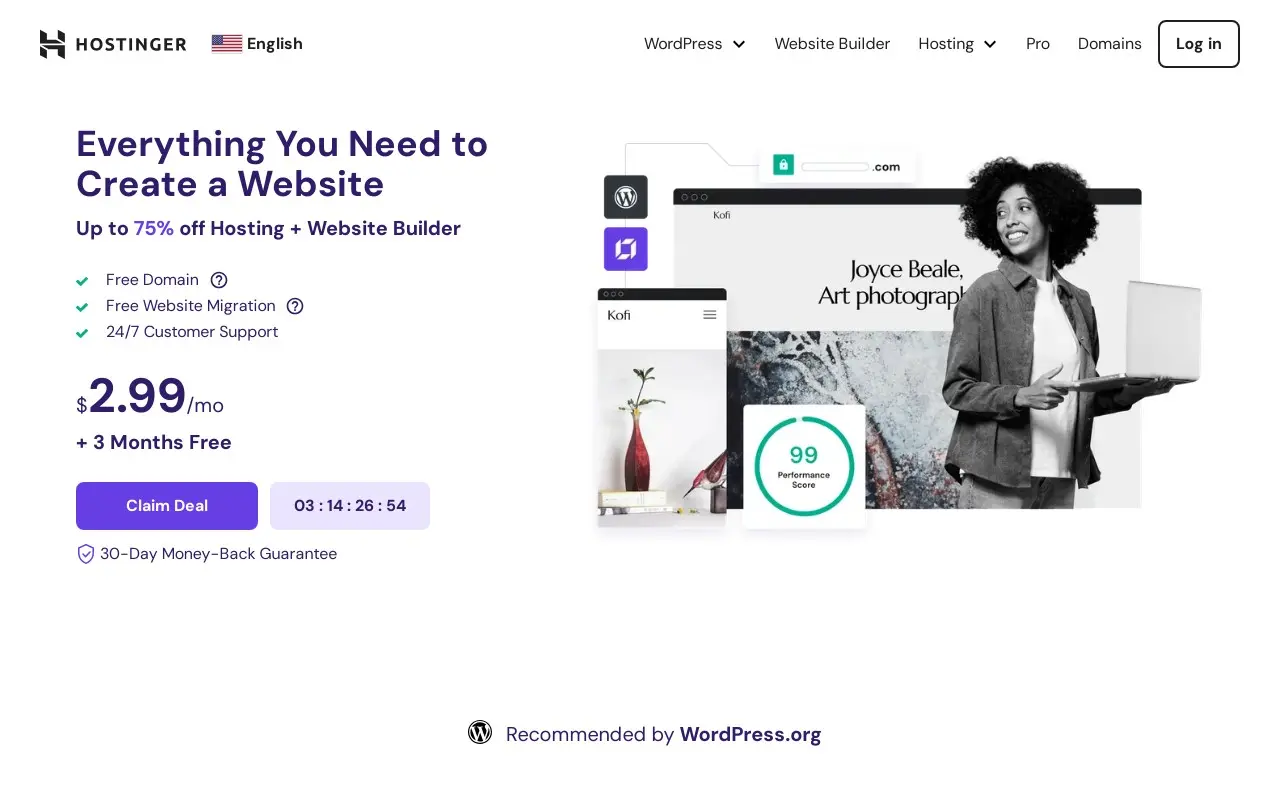Click the Claim Deal button
1280x800 pixels.
(167, 506)
